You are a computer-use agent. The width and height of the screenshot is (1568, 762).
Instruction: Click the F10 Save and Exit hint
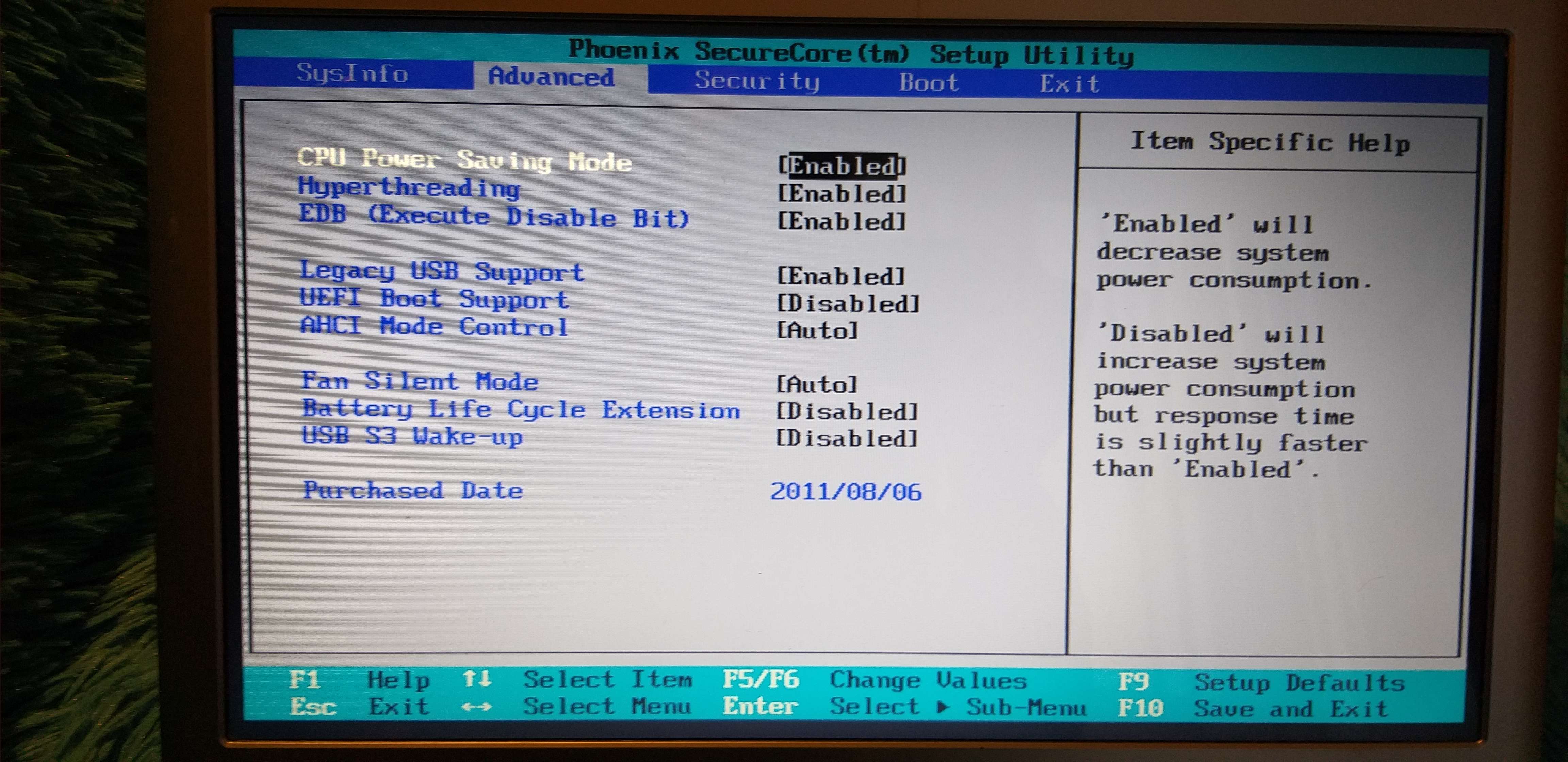click(1253, 709)
